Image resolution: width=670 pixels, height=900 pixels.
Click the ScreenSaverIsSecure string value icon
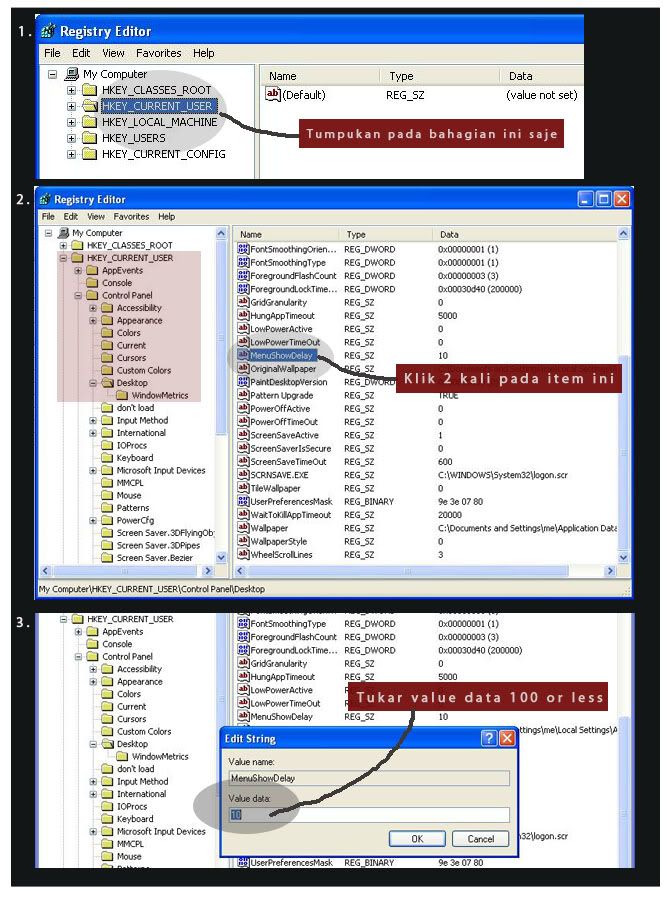tap(243, 448)
